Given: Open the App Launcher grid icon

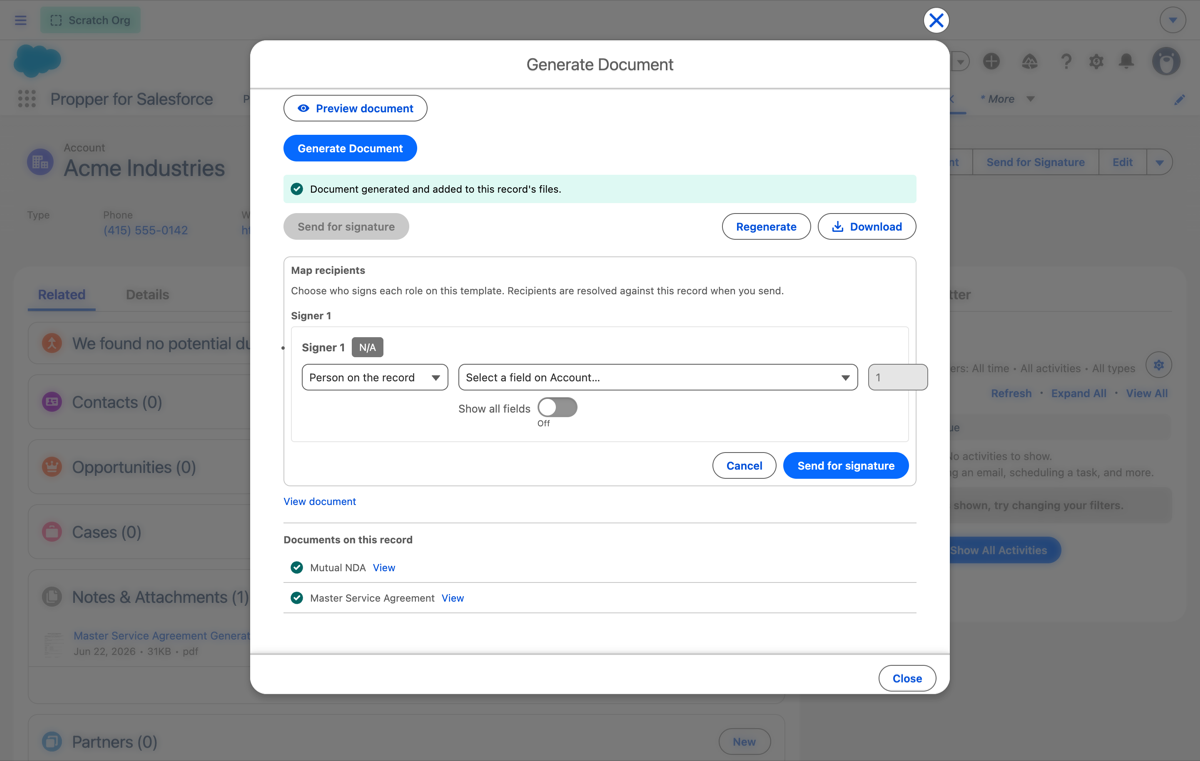Looking at the screenshot, I should click(x=27, y=99).
